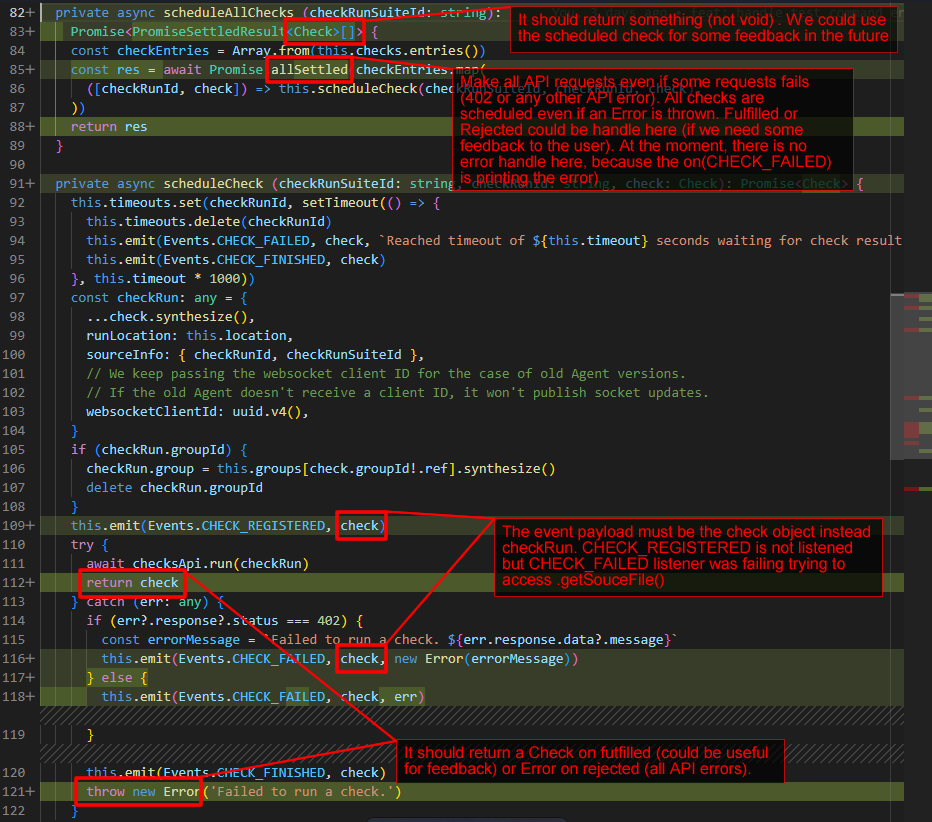This screenshot has width=932, height=822.
Task: Click line number 122 in the gutter
Action: (x=14, y=811)
